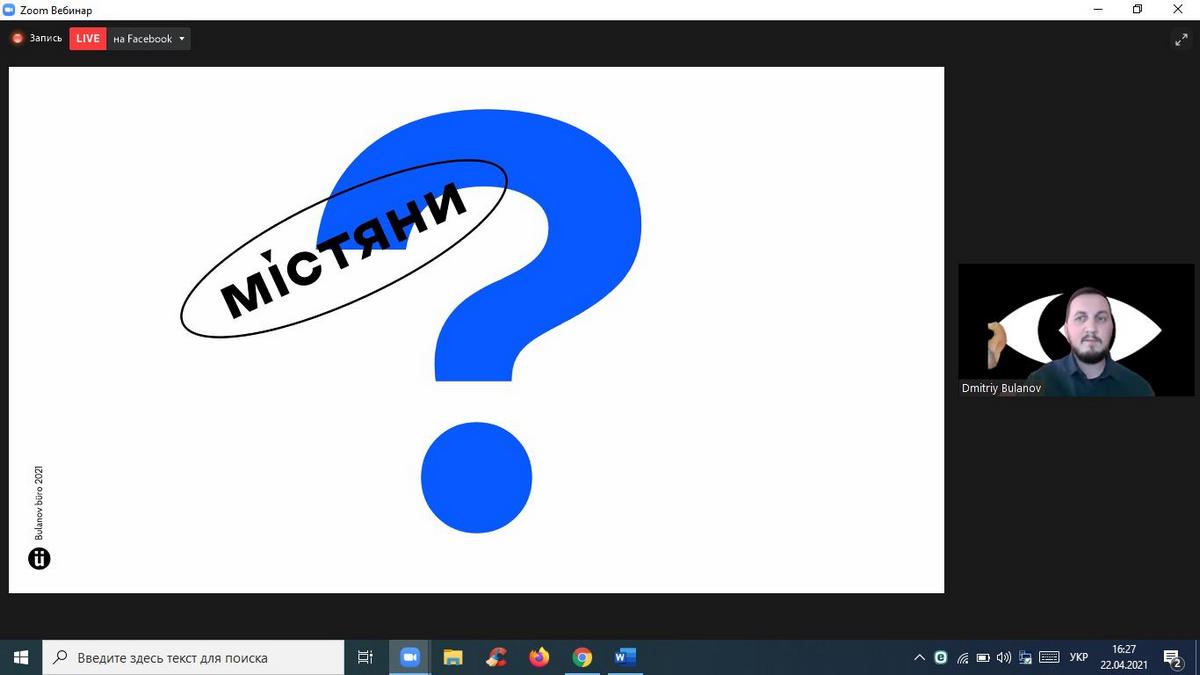
Task: Click the Zoom icon in the taskbar
Action: (409, 658)
